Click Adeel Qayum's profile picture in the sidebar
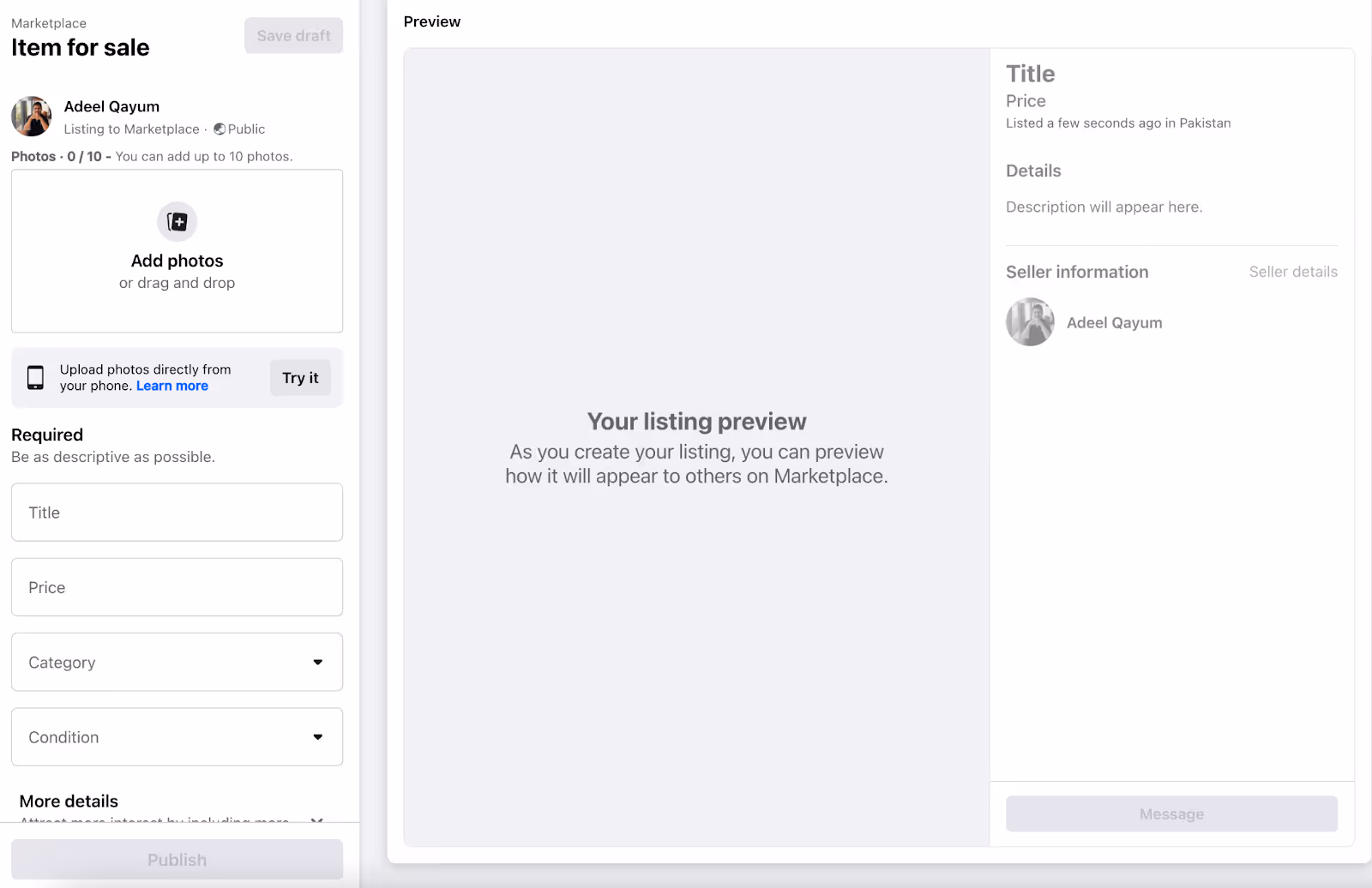The width and height of the screenshot is (1372, 888). pyautogui.click(x=31, y=116)
